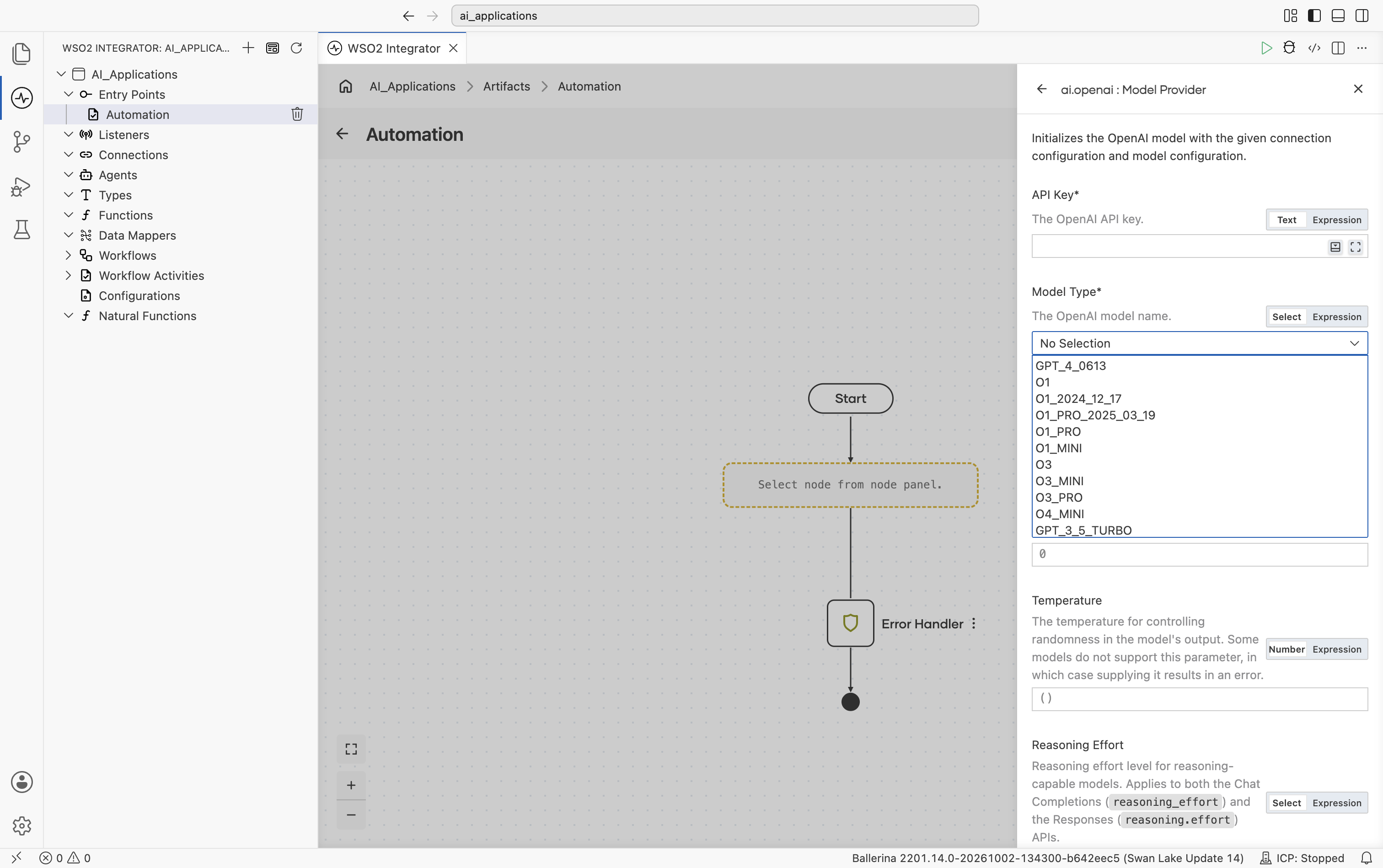1383x868 pixels.
Task: Click the Temperature input field
Action: point(1199,699)
